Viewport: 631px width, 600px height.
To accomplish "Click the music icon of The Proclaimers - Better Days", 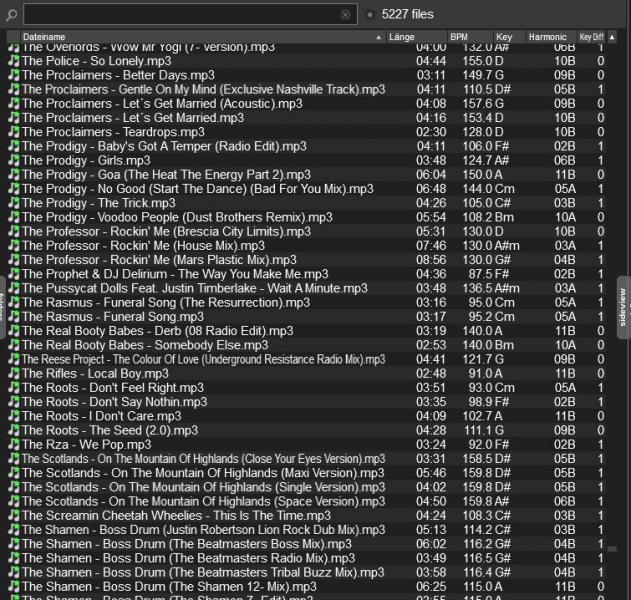I will click(14, 75).
